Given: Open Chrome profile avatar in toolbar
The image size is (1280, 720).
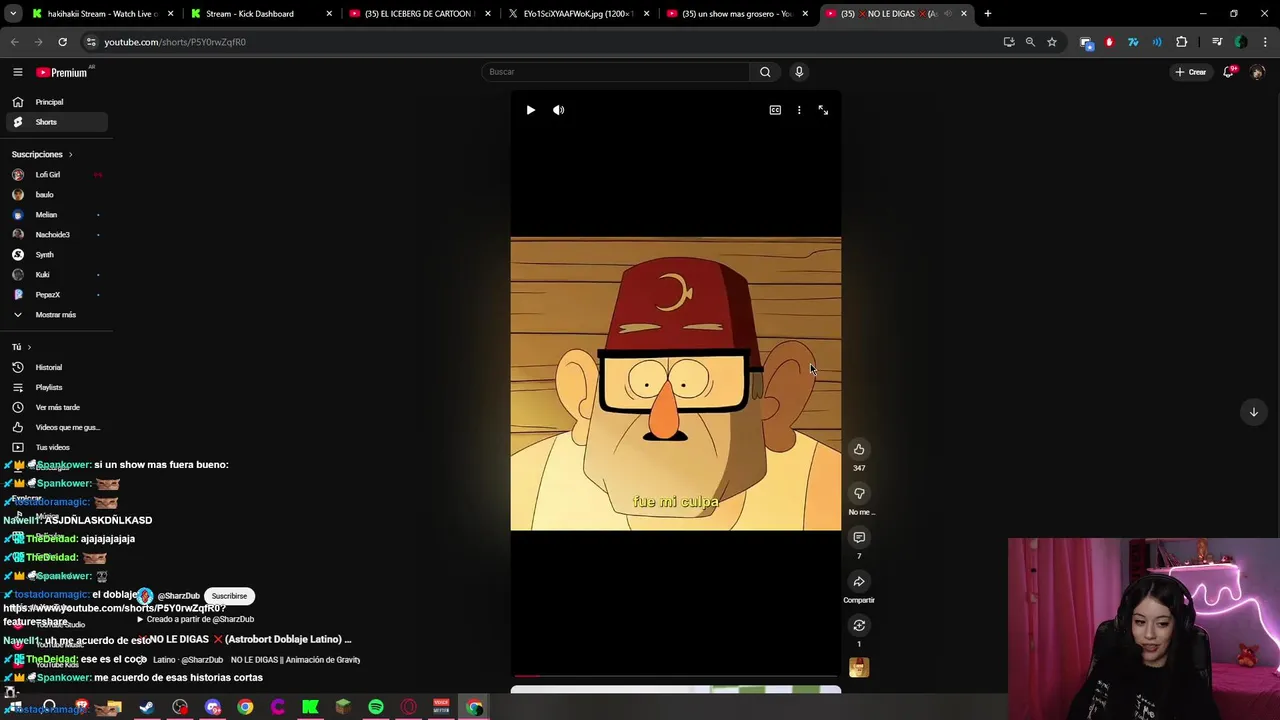Looking at the screenshot, I should 1241,42.
